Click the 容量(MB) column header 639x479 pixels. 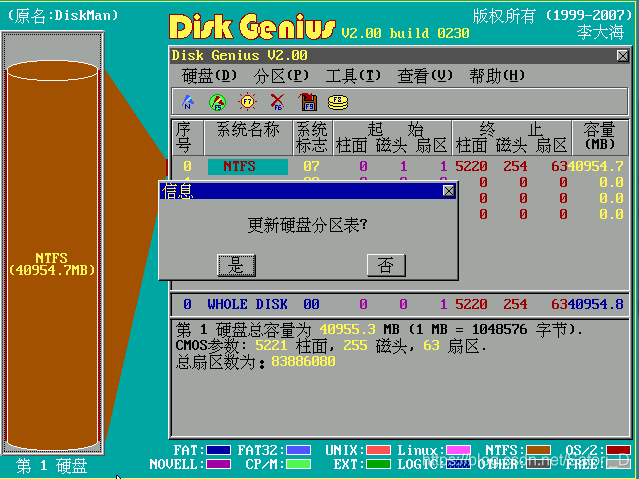point(599,137)
